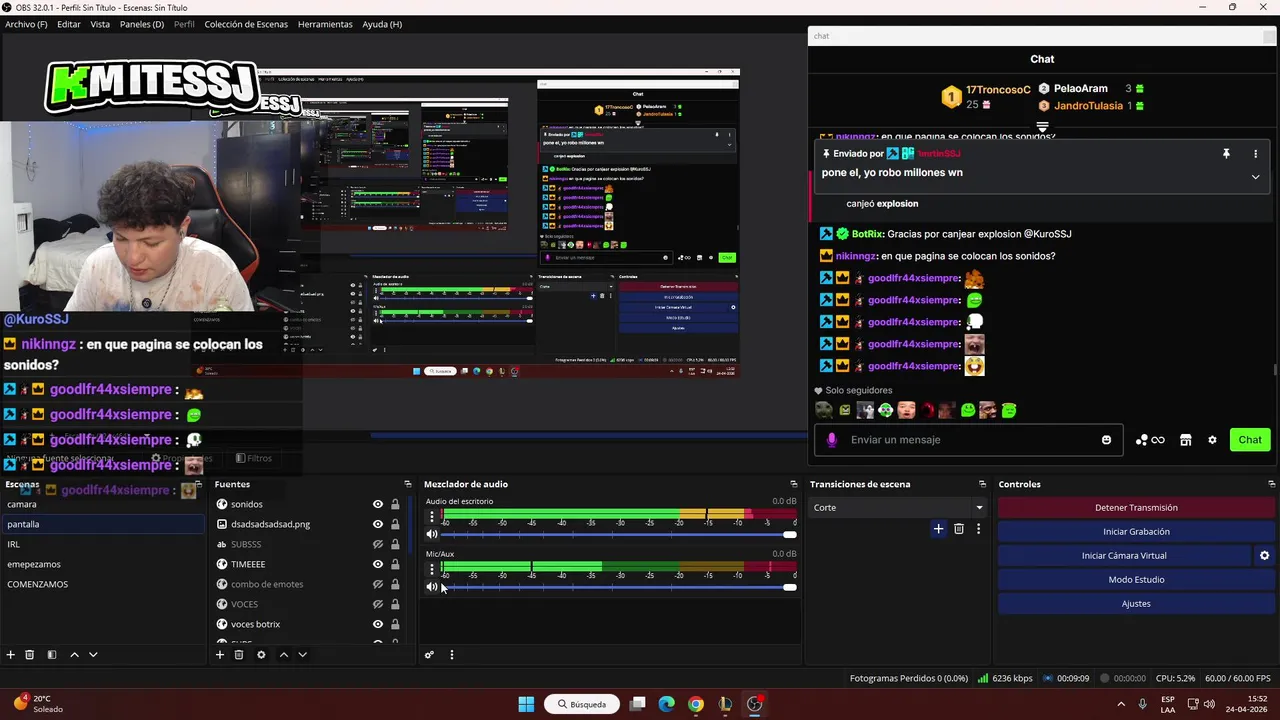
Task: Open Herramientas menu
Action: 325,24
